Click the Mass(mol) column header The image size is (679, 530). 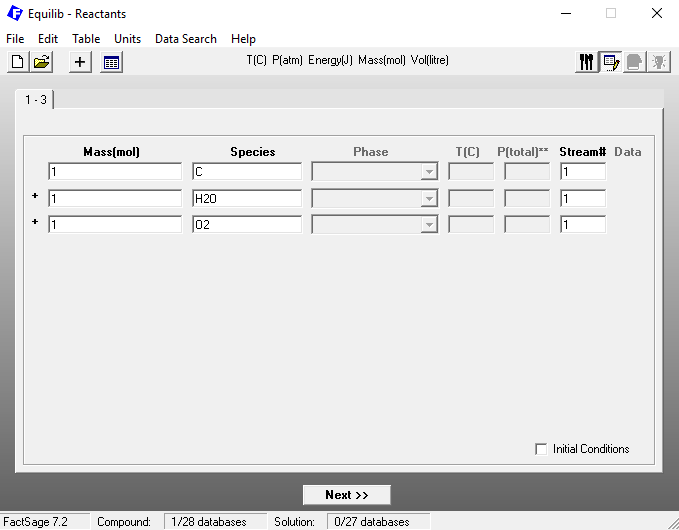click(111, 152)
